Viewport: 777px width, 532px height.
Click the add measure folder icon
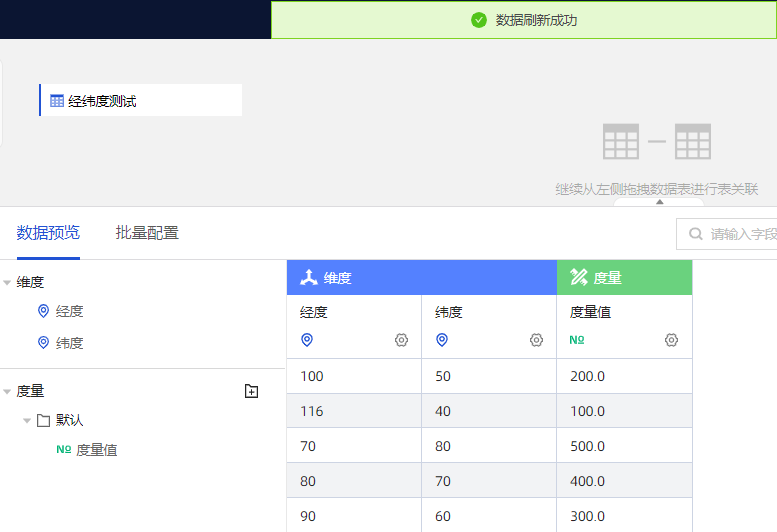tap(251, 391)
